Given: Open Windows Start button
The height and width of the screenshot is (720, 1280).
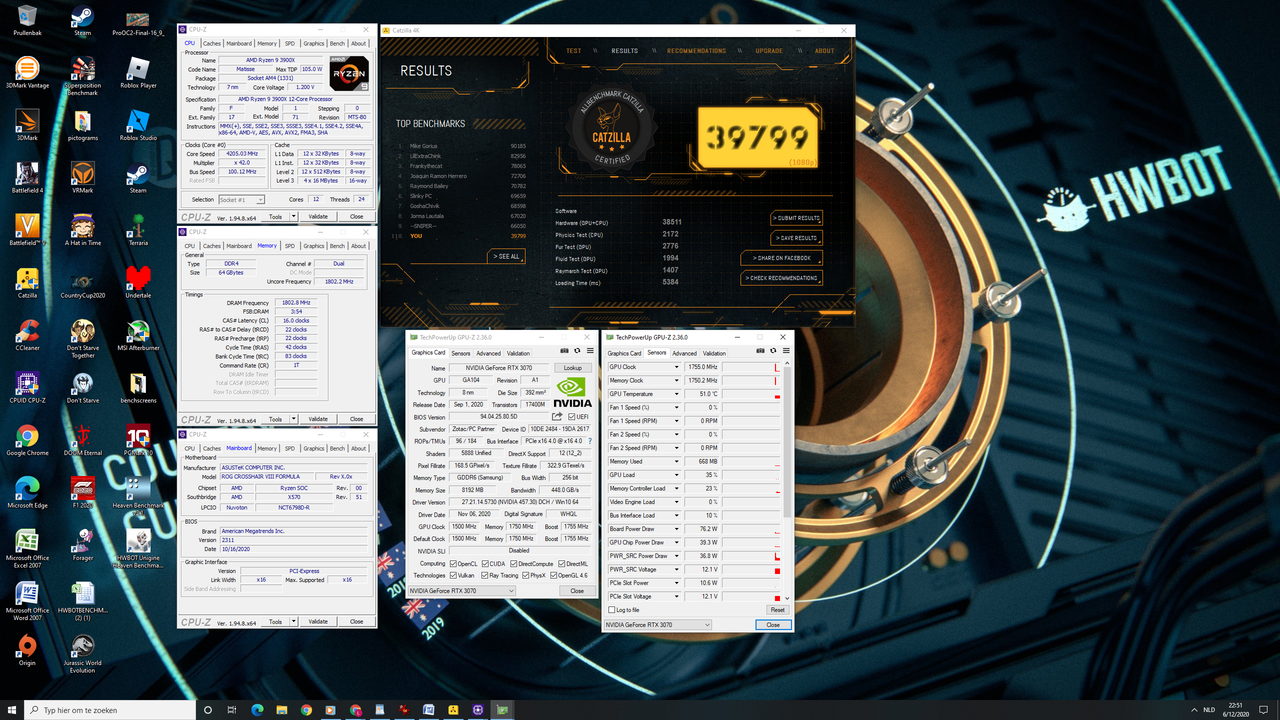Looking at the screenshot, I should tap(13, 710).
